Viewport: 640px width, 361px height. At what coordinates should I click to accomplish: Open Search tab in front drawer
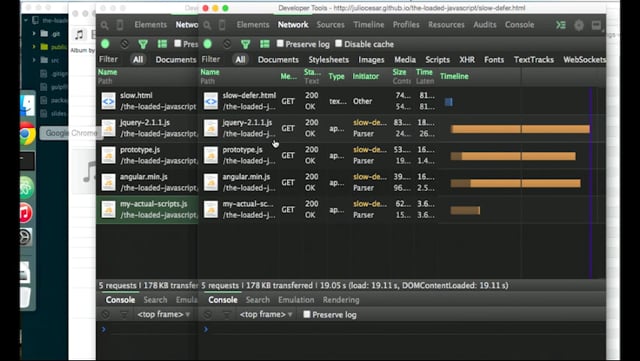tap(258, 300)
